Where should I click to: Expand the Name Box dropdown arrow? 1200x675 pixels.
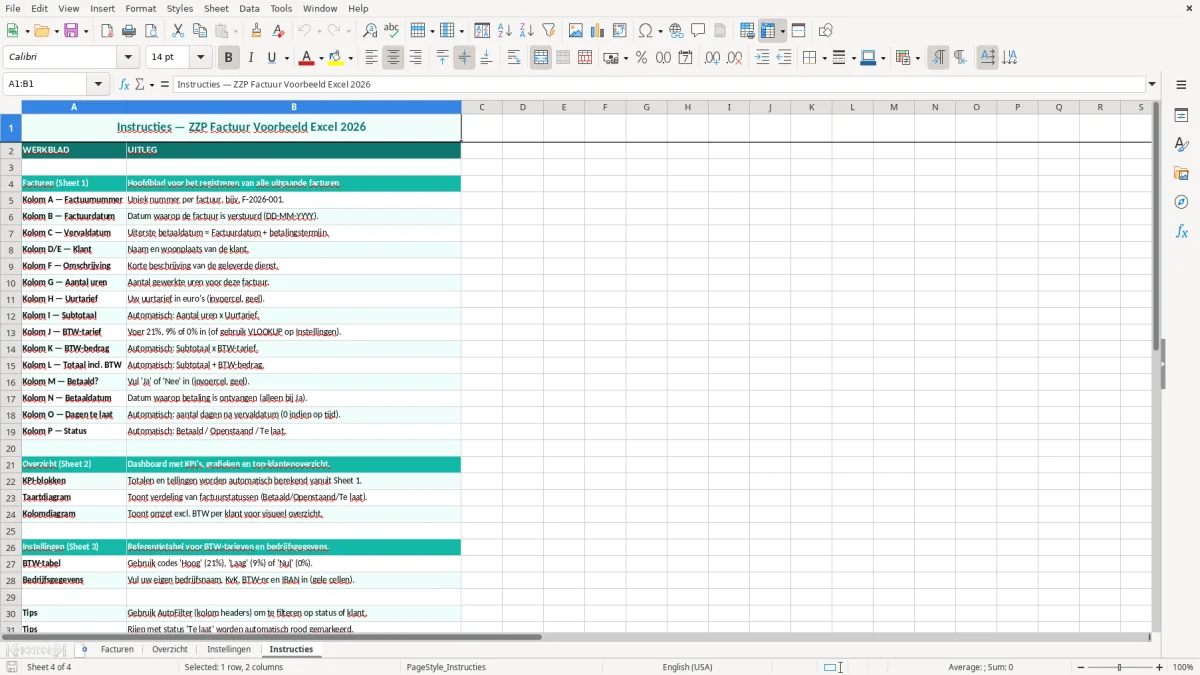pos(98,84)
